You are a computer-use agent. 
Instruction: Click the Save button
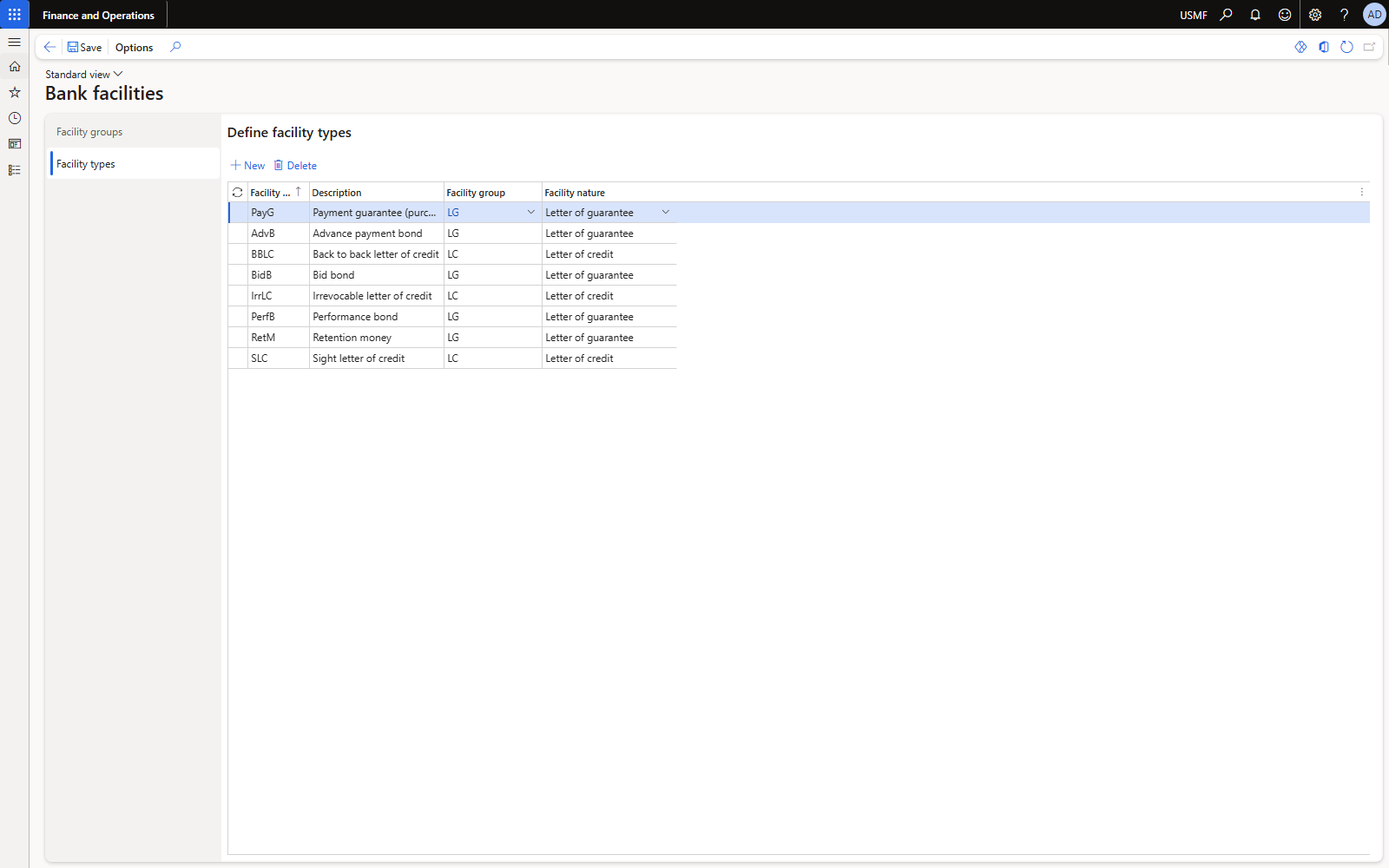pos(84,48)
